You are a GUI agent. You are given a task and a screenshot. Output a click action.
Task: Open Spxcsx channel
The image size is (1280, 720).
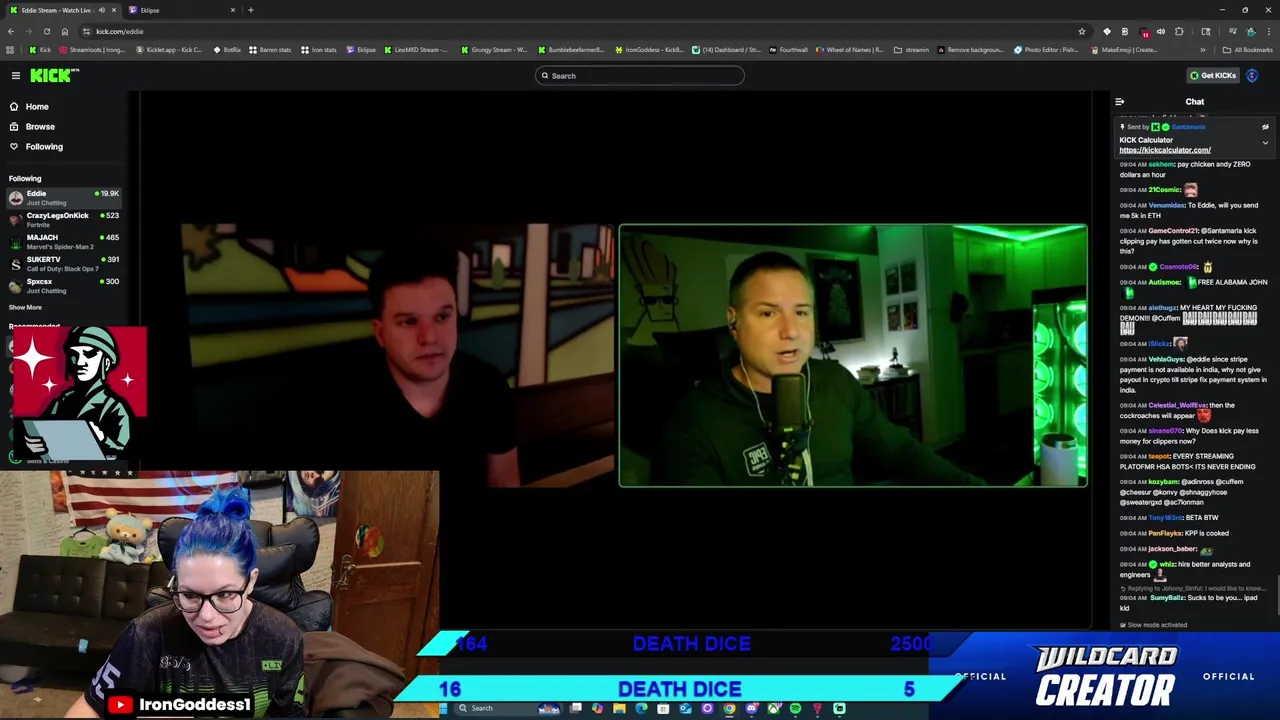pyautogui.click(x=64, y=285)
